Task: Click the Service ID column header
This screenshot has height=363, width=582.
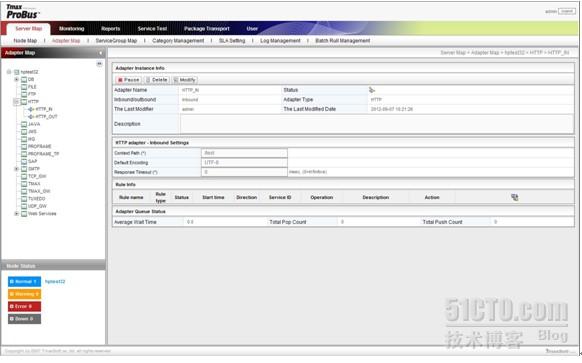Action: pos(280,197)
